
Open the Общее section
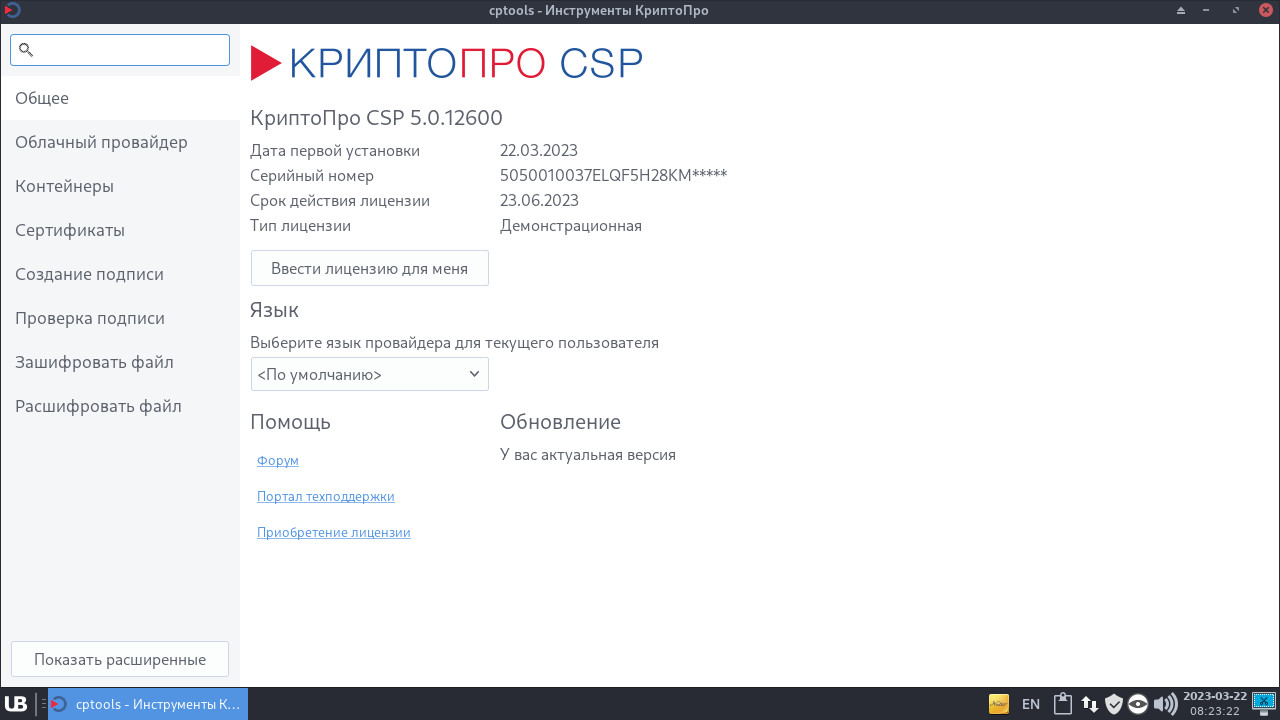pyautogui.click(x=120, y=98)
